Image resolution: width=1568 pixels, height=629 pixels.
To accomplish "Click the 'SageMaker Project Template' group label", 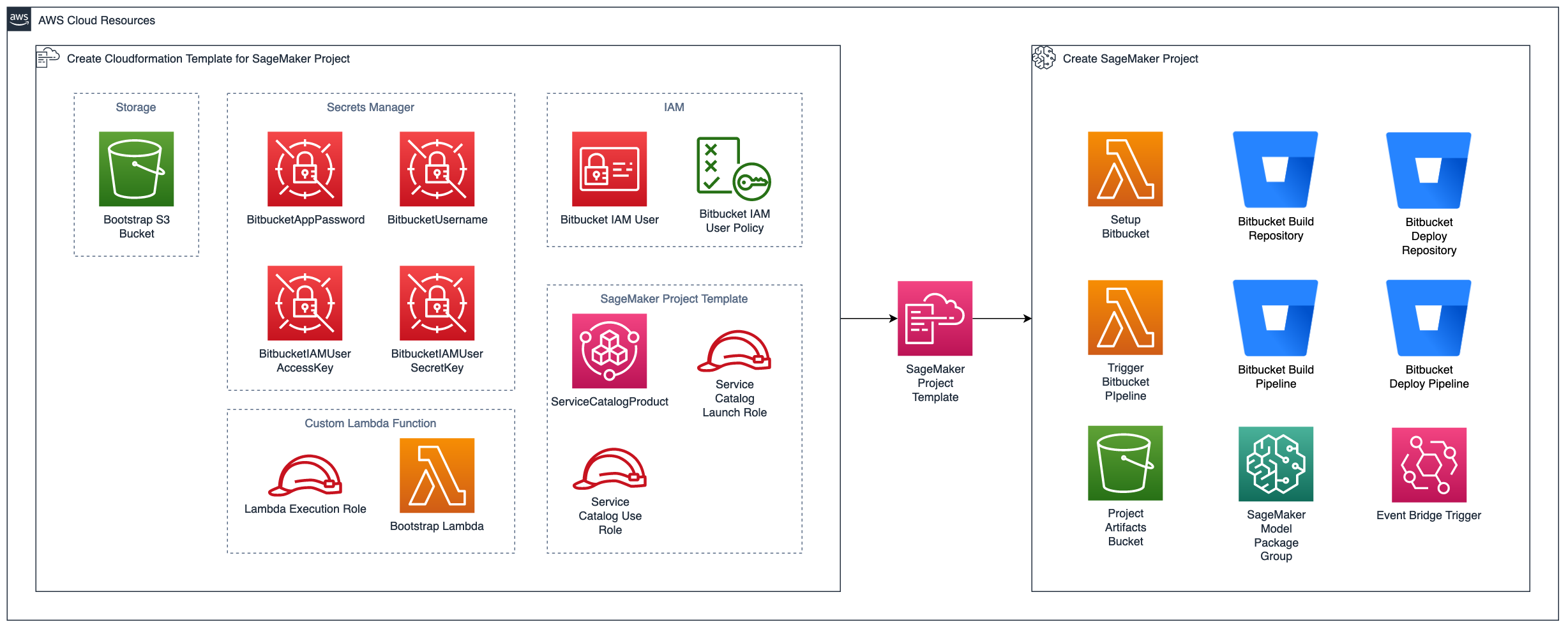I will 674,299.
